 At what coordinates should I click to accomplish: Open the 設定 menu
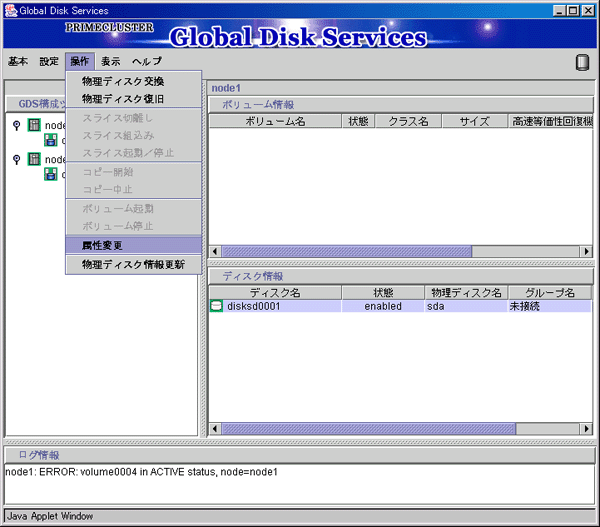pos(49,61)
